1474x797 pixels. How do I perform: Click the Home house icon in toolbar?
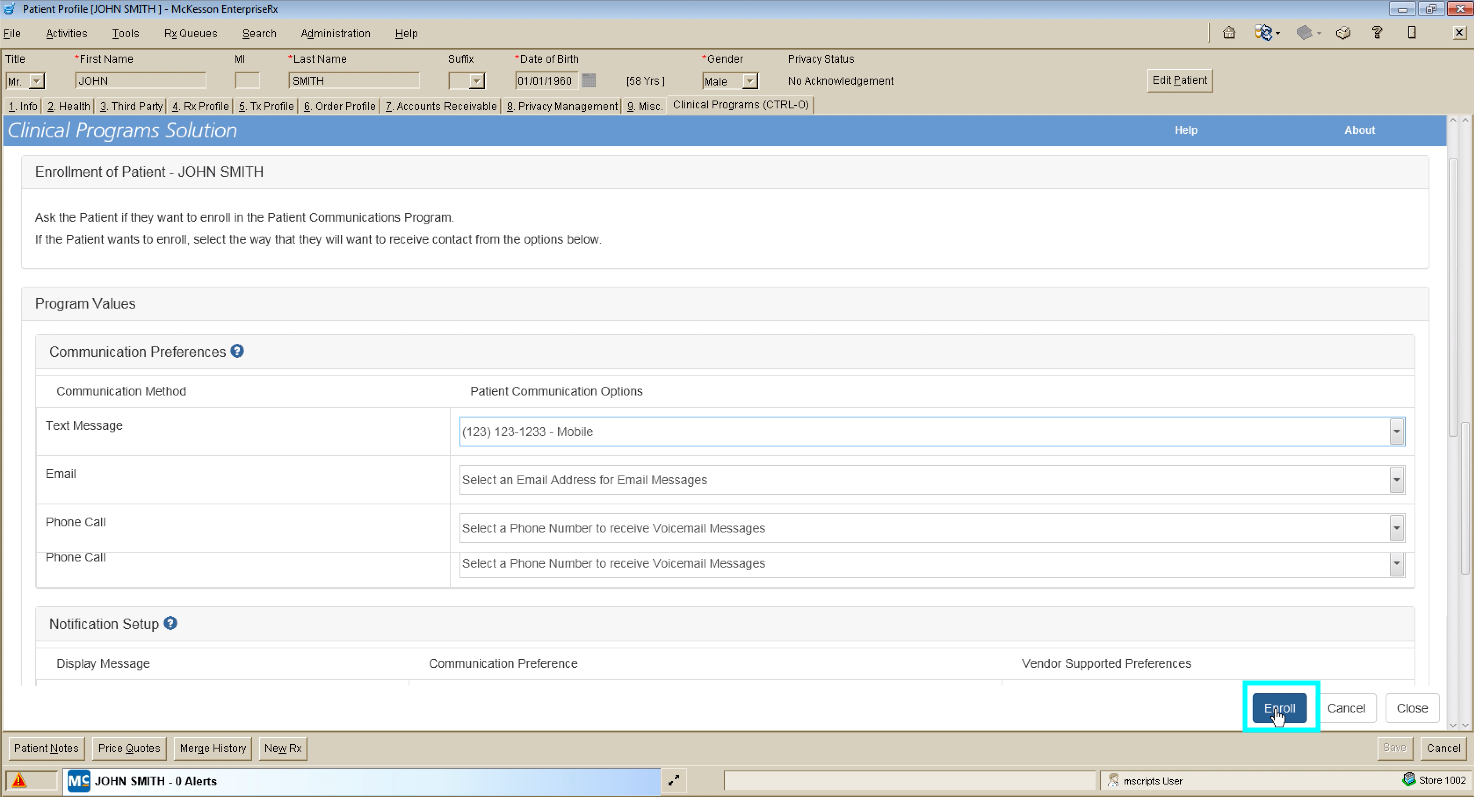1229,33
